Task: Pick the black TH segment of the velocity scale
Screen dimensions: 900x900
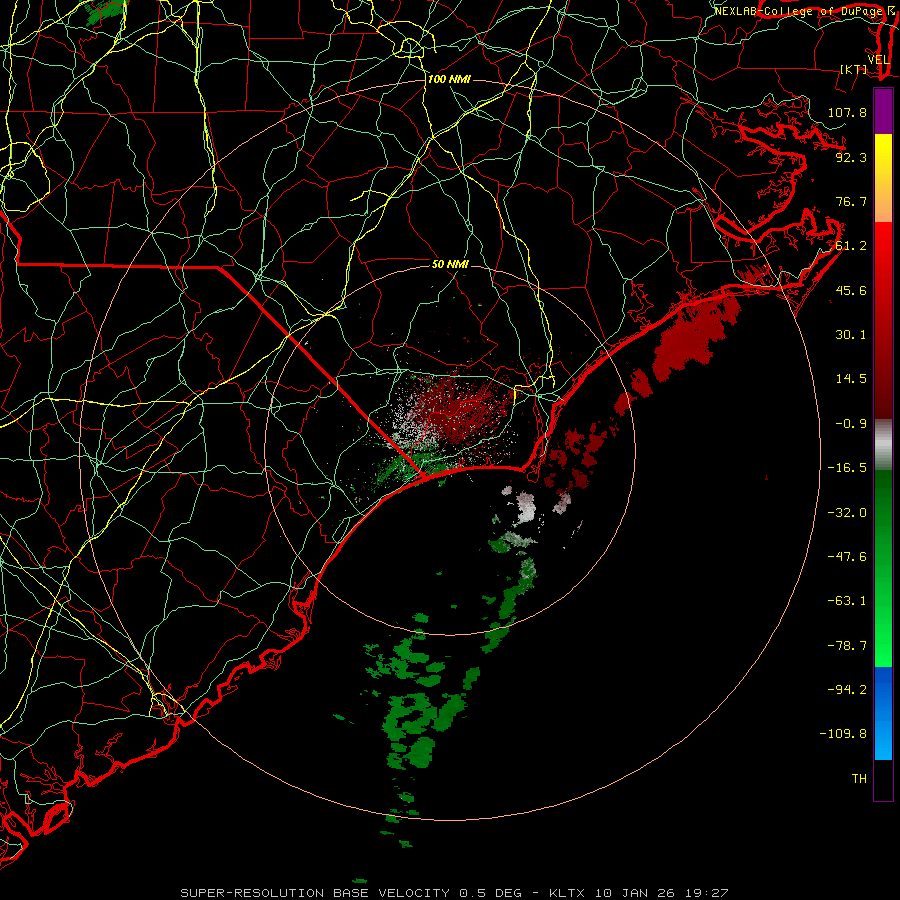Action: pos(883,780)
